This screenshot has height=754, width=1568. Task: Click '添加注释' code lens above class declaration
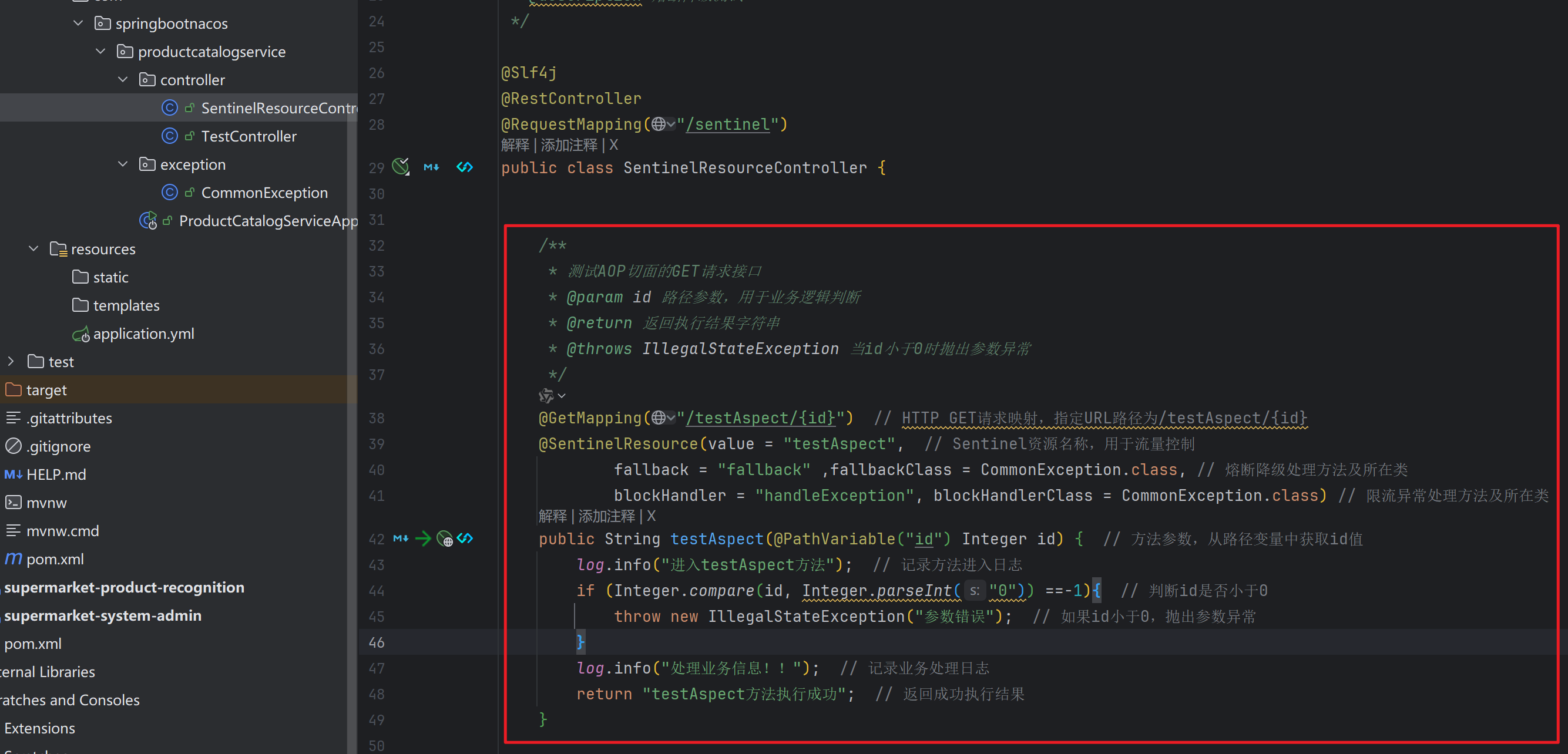(x=569, y=146)
